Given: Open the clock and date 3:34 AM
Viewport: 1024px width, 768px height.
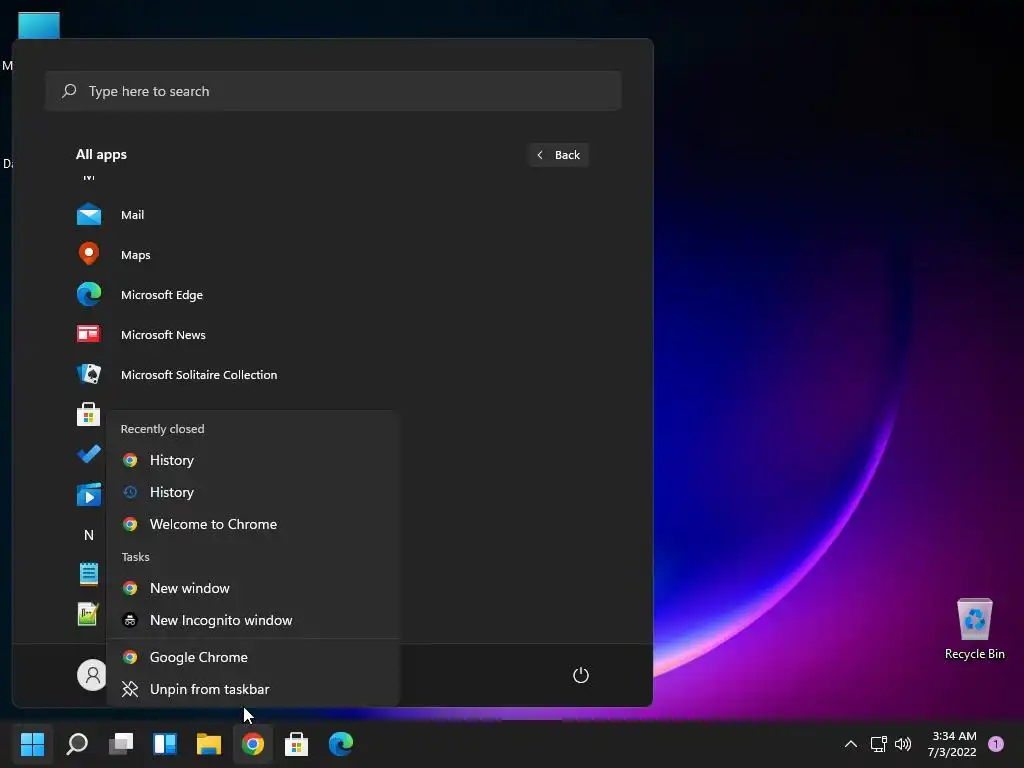Looking at the screenshot, I should pos(952,743).
